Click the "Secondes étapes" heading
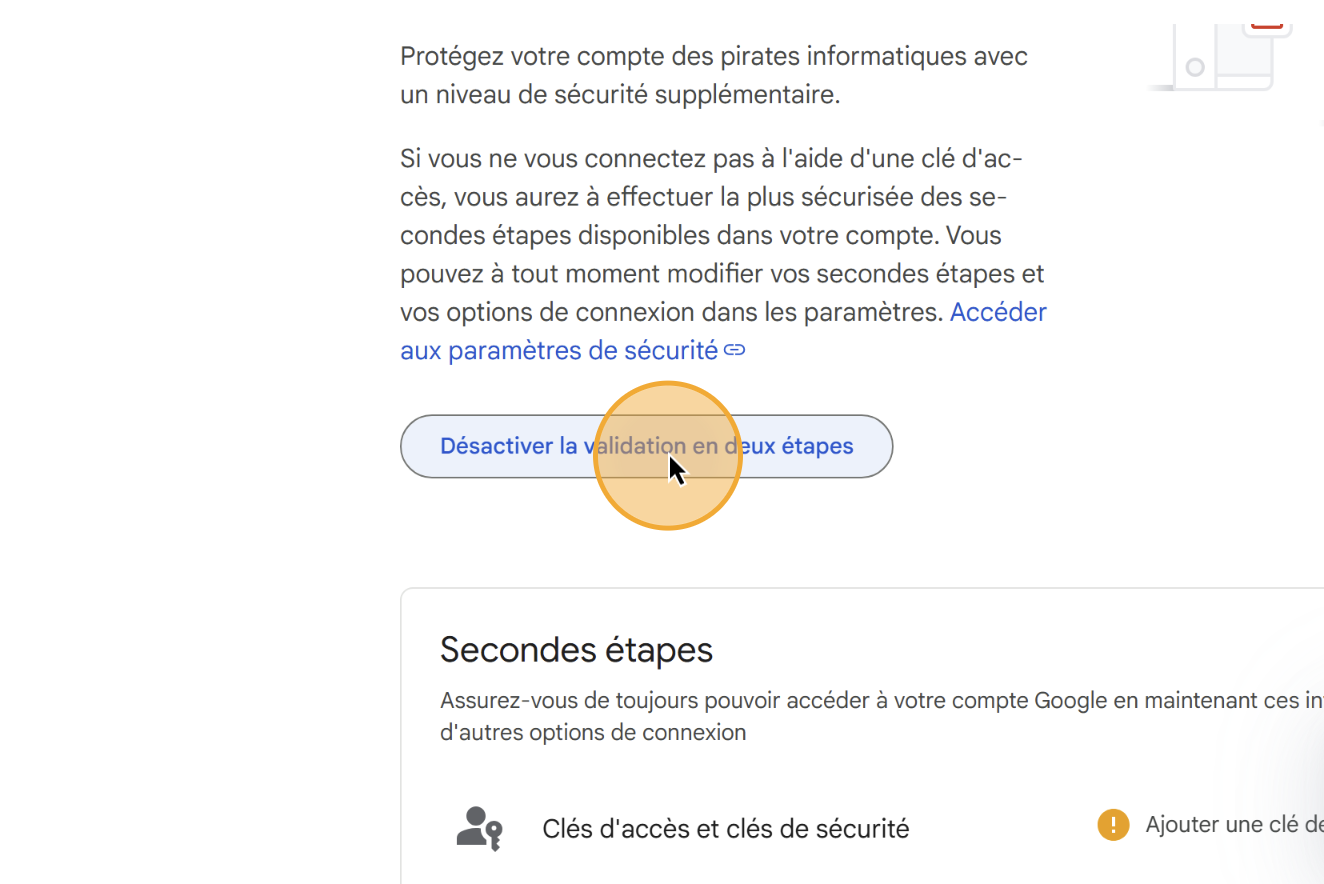1324x884 pixels. pyautogui.click(x=576, y=650)
